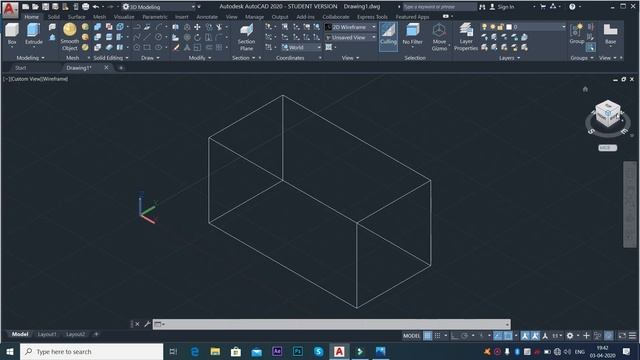The width and height of the screenshot is (640, 360).
Task: Click the MODEL space button on status bar
Action: coord(411,336)
